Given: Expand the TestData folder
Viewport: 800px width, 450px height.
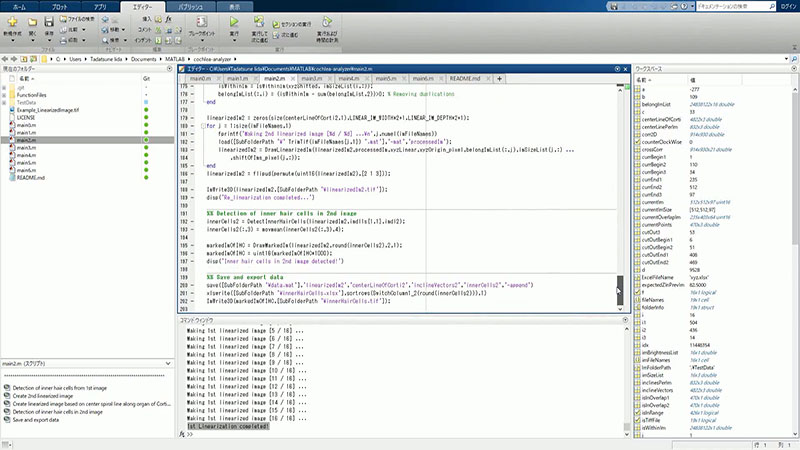Looking at the screenshot, I should pos(4,103).
